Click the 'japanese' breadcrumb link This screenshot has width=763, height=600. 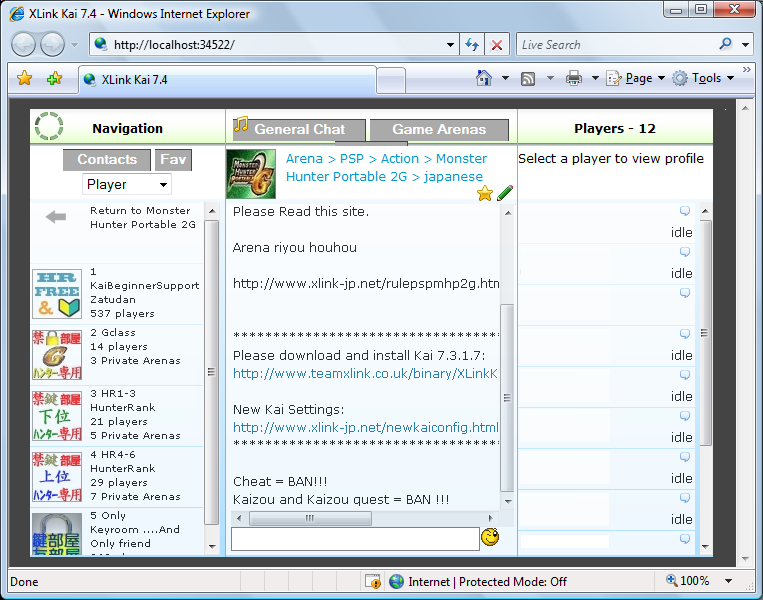[x=453, y=177]
